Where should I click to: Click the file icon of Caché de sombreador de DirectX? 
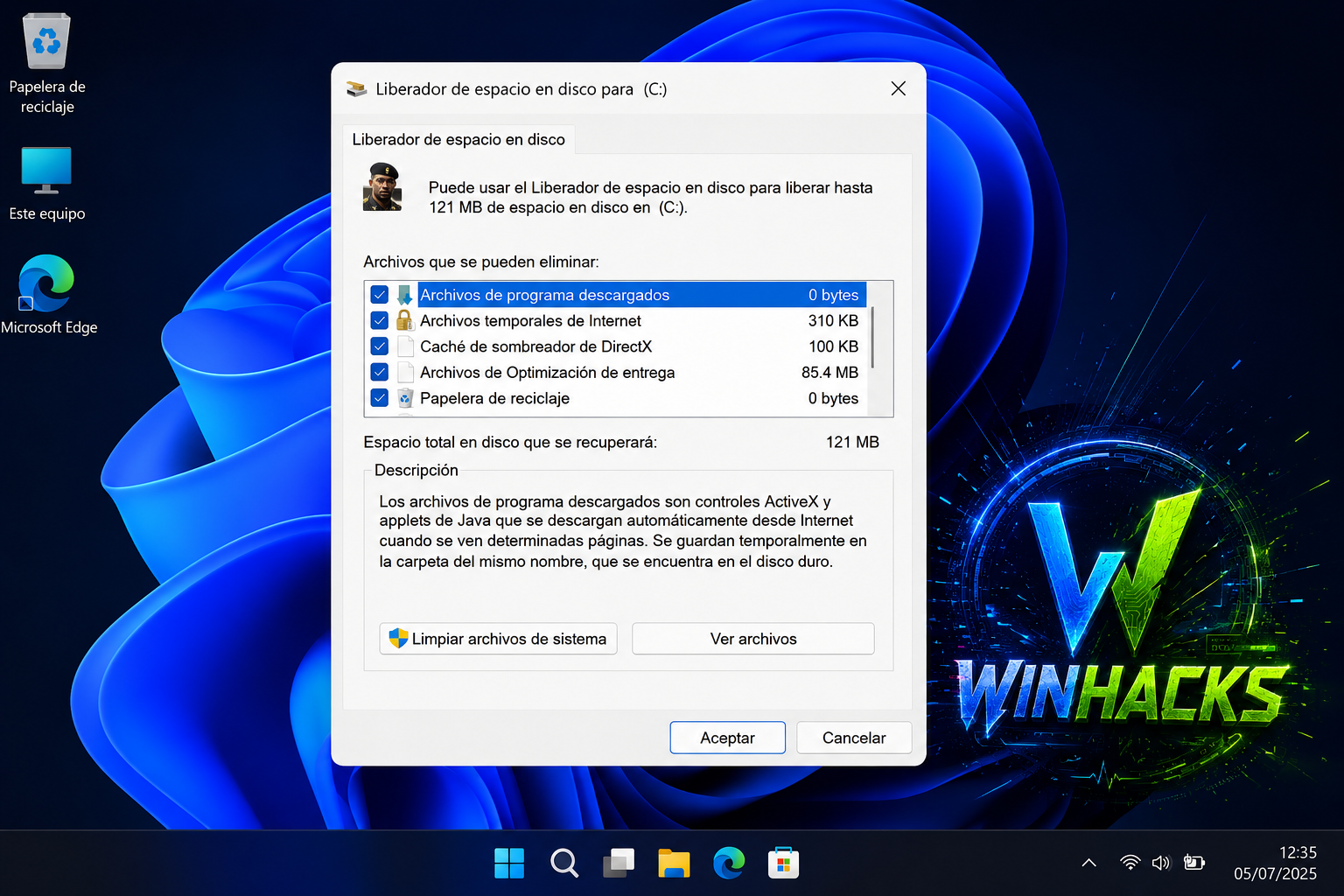(x=405, y=346)
